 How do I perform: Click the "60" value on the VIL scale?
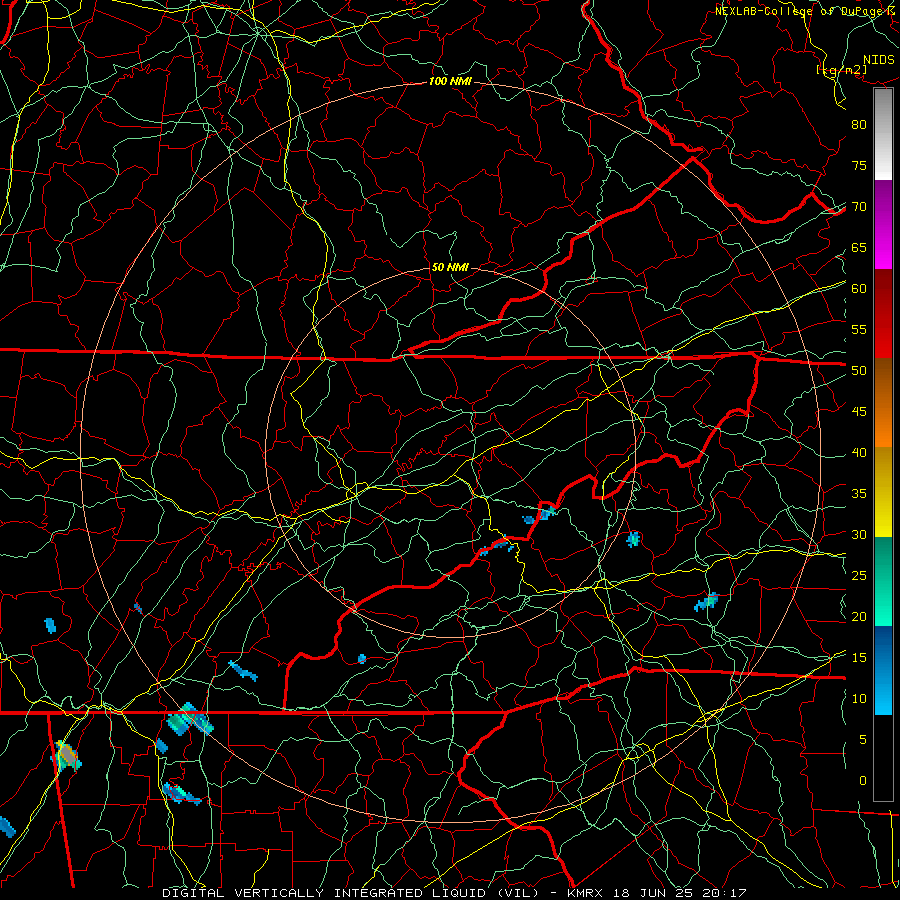859,289
